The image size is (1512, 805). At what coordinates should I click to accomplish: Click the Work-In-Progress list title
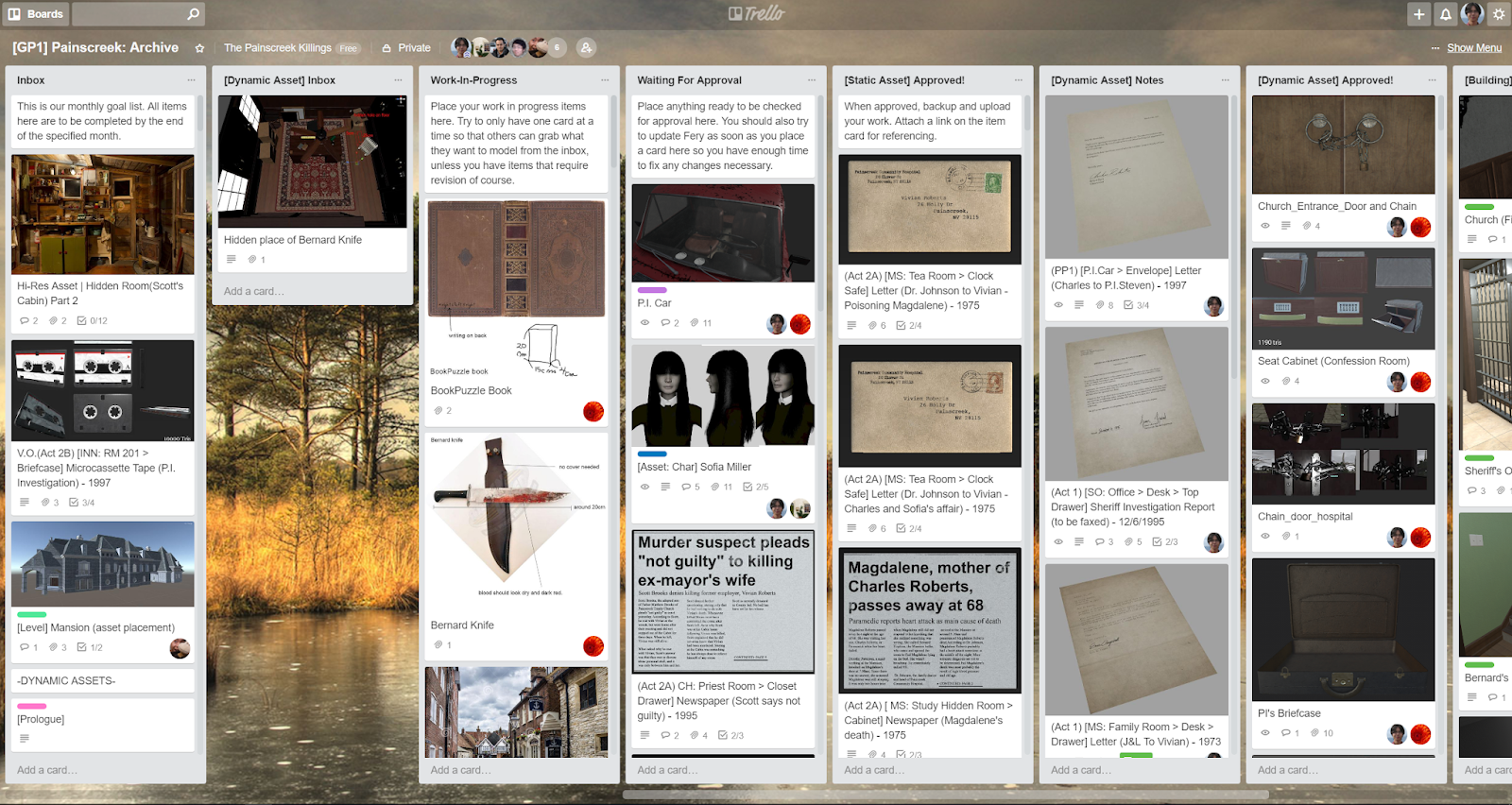(x=474, y=80)
